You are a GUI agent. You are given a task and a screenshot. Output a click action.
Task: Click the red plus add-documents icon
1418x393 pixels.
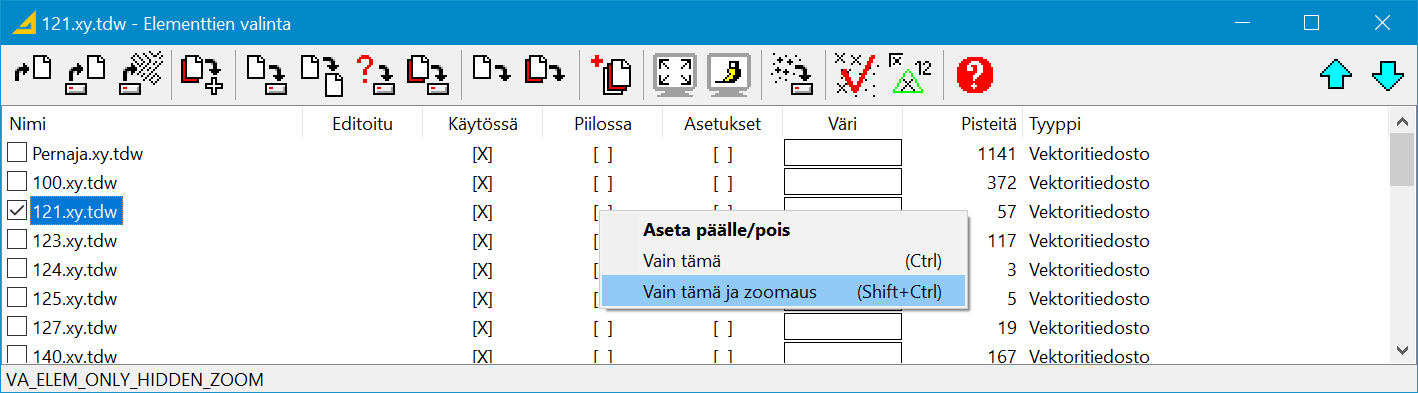click(612, 74)
